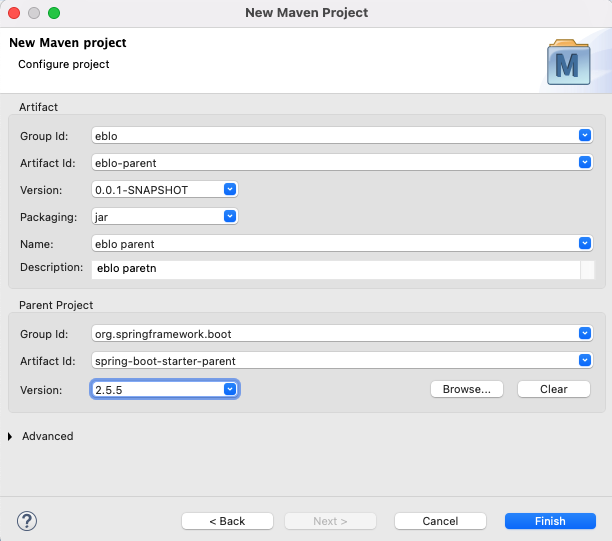Click the Configure project subtitle text
This screenshot has height=541, width=612.
[x=64, y=64]
